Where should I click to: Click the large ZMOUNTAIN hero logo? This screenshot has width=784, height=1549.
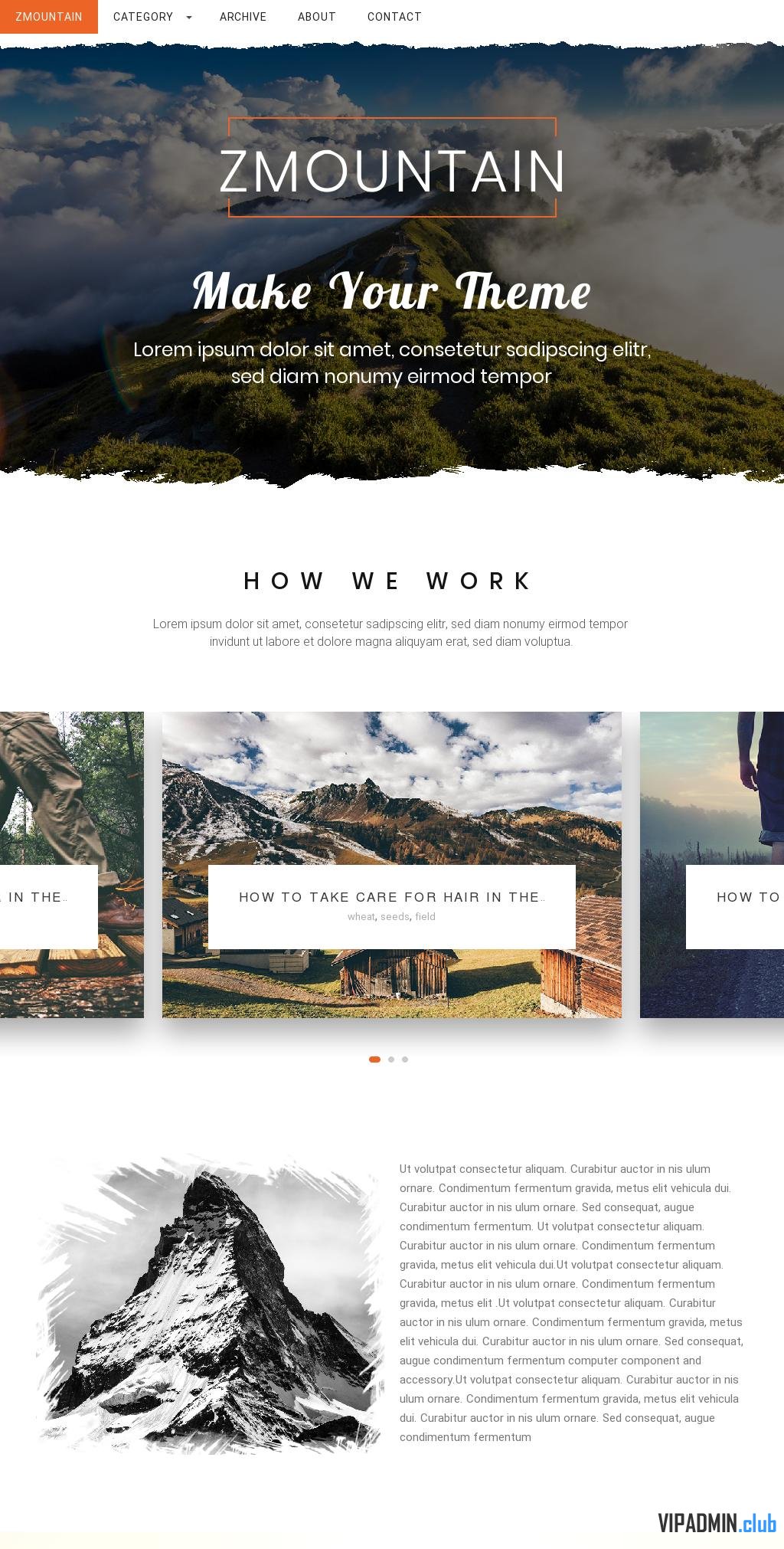392,169
